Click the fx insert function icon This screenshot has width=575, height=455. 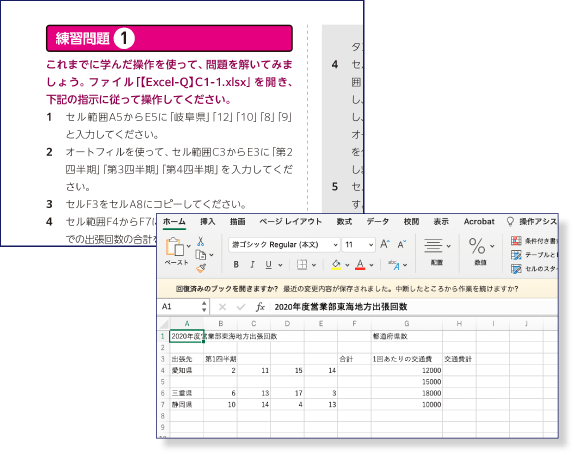(x=260, y=307)
